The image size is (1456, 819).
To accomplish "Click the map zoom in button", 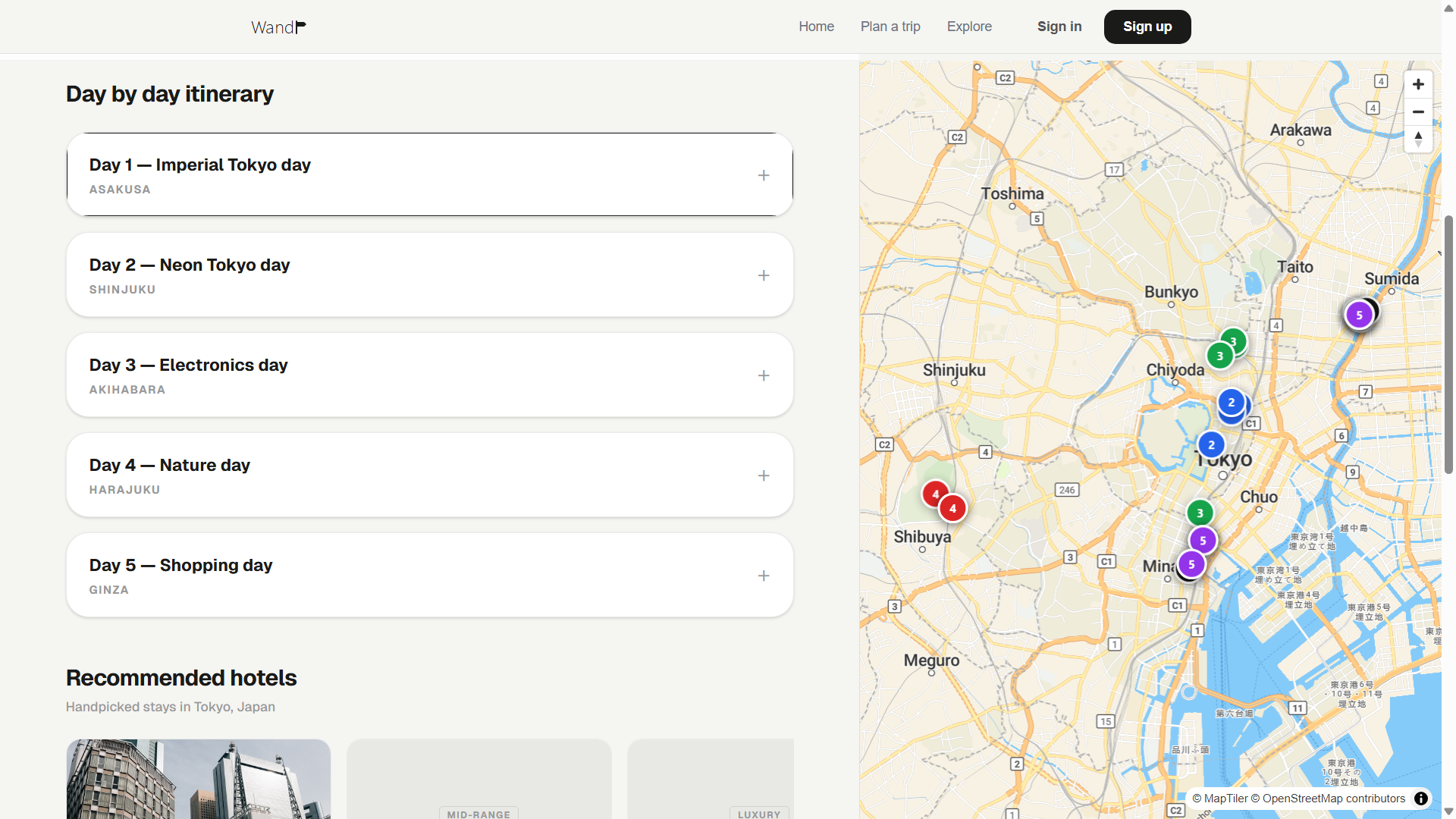I will coord(1418,84).
